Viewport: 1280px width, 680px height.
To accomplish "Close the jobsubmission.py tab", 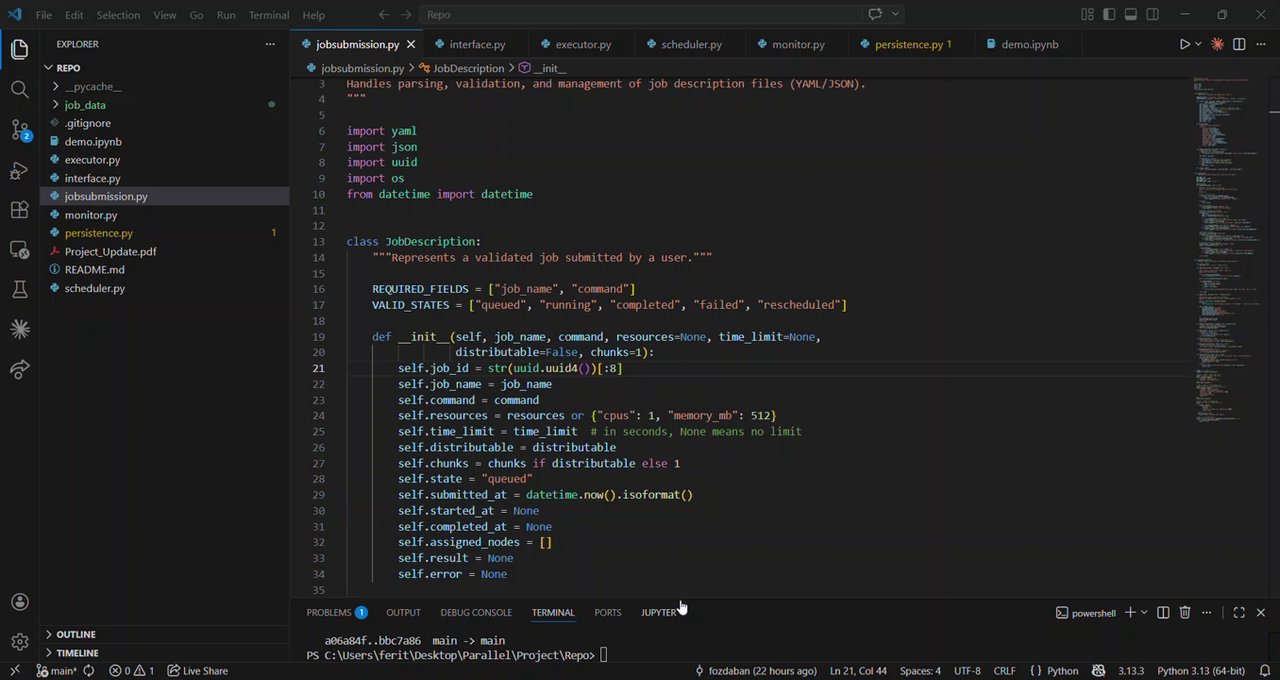I will (410, 44).
